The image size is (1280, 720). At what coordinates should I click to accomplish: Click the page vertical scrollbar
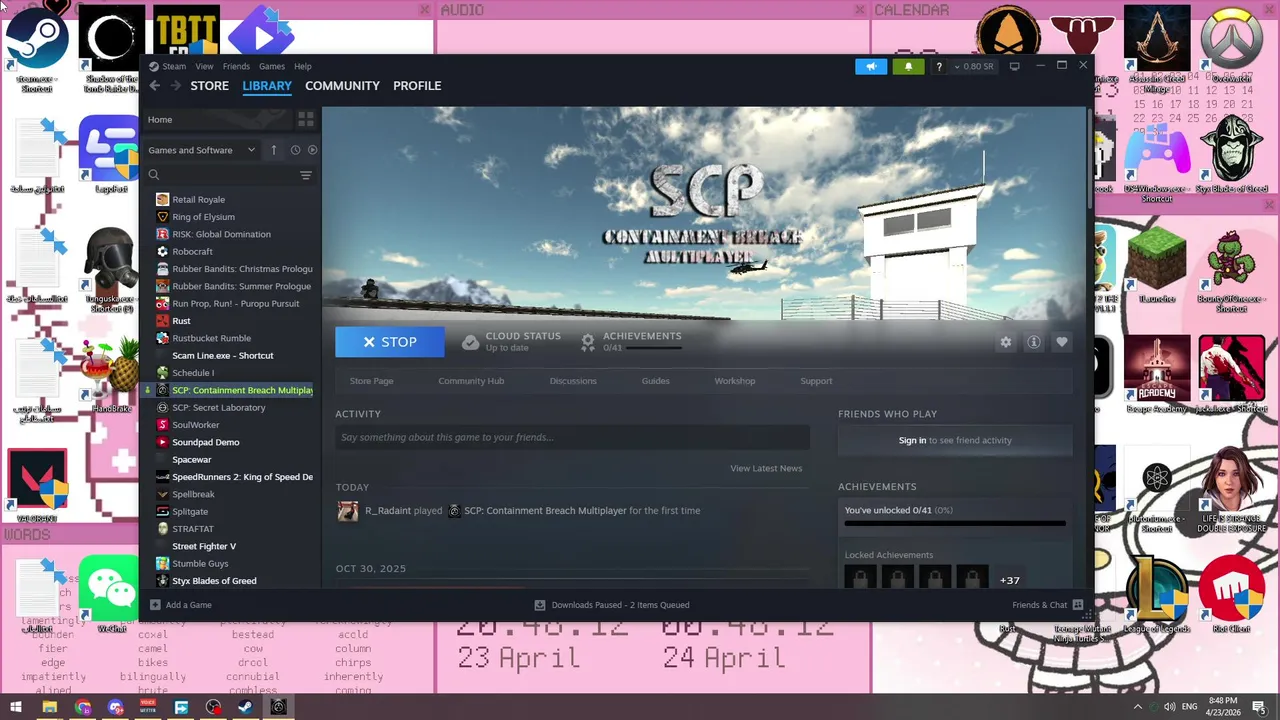[1088, 158]
